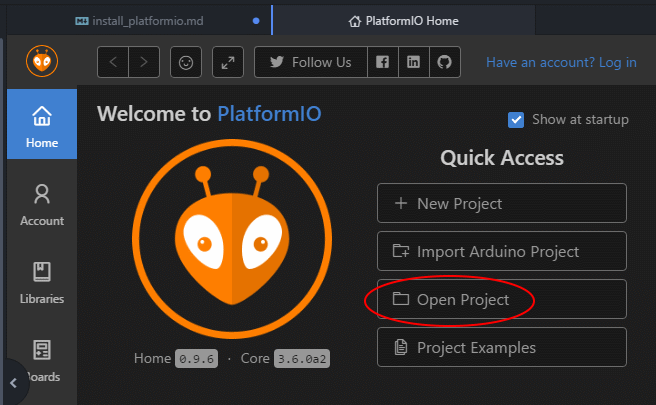Select the PlatformIO Home tab
The width and height of the screenshot is (656, 405).
(404, 21)
